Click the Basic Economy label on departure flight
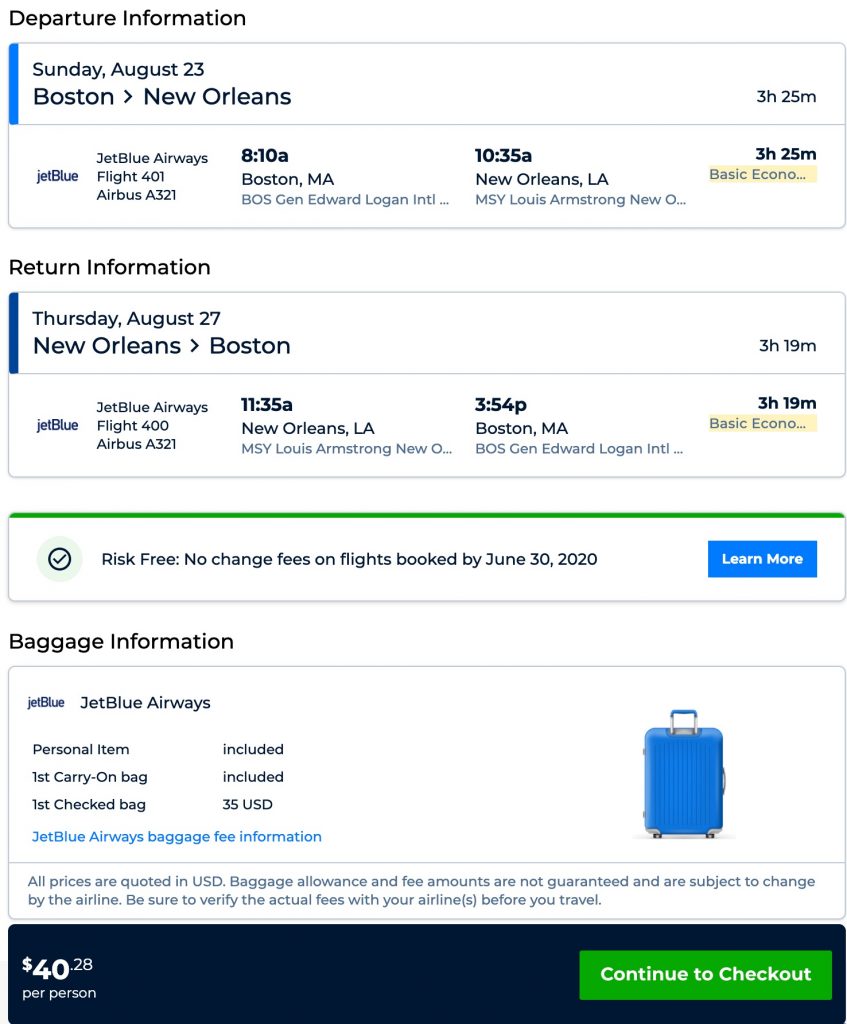 (x=762, y=174)
